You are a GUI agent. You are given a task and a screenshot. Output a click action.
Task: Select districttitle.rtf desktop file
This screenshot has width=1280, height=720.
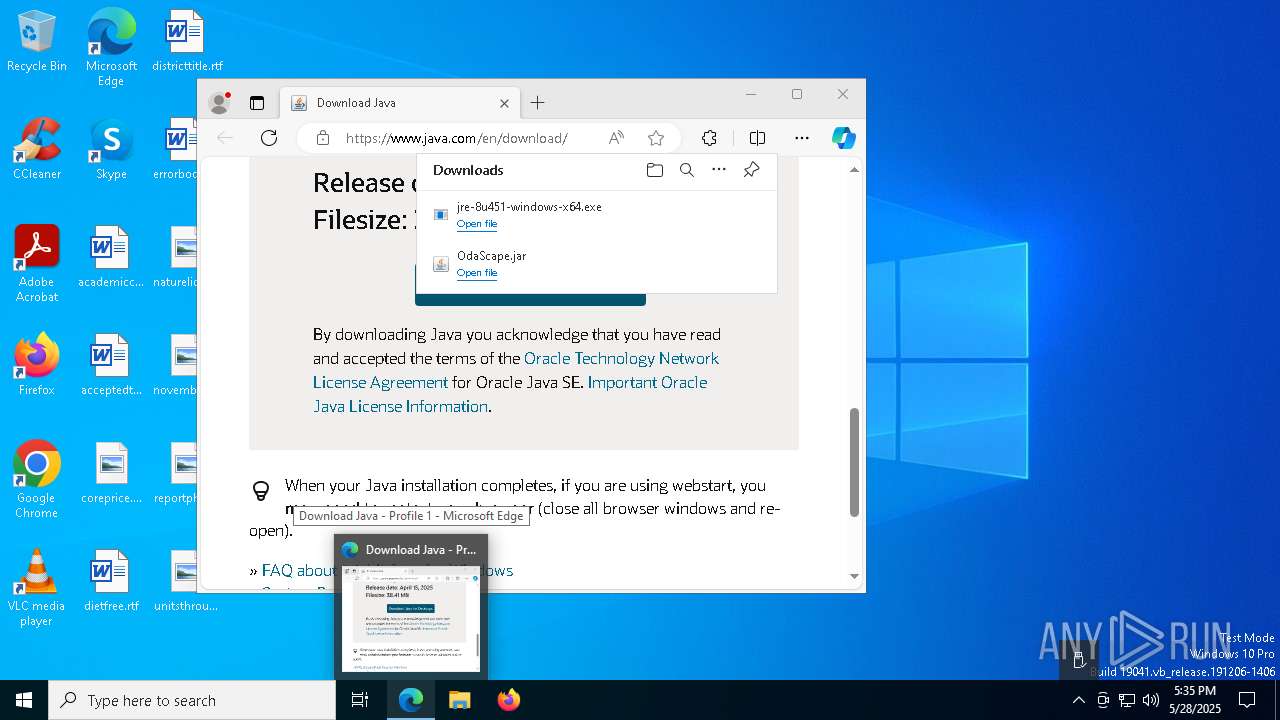[x=187, y=42]
